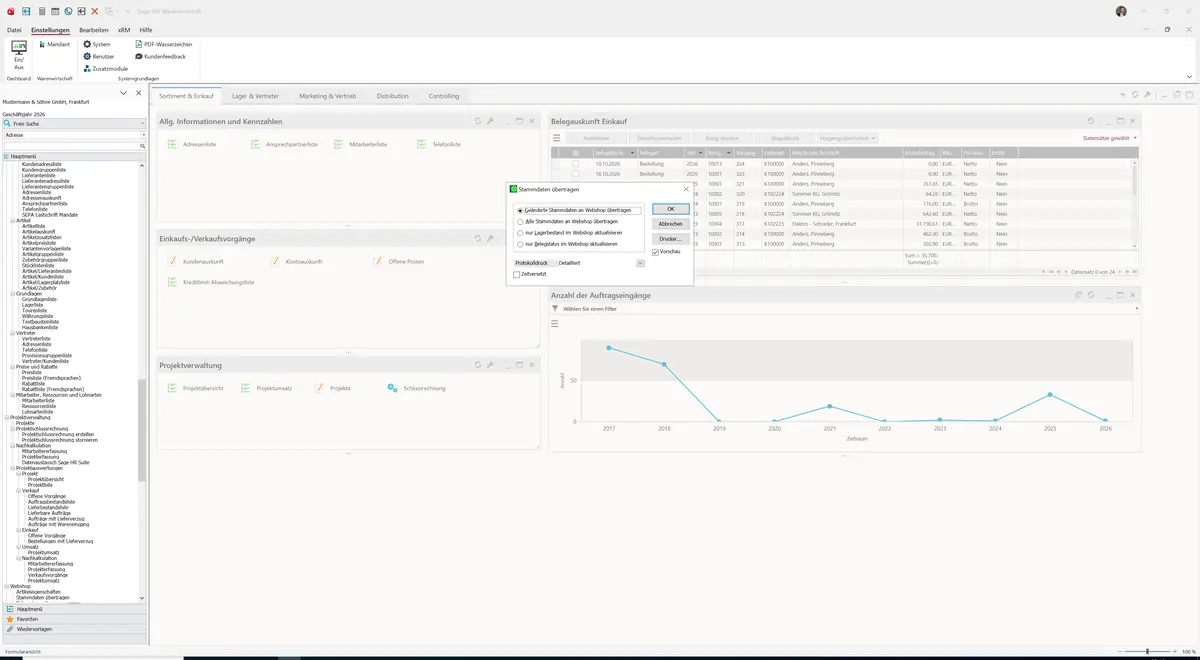Click the Drucker... button

pos(670,239)
